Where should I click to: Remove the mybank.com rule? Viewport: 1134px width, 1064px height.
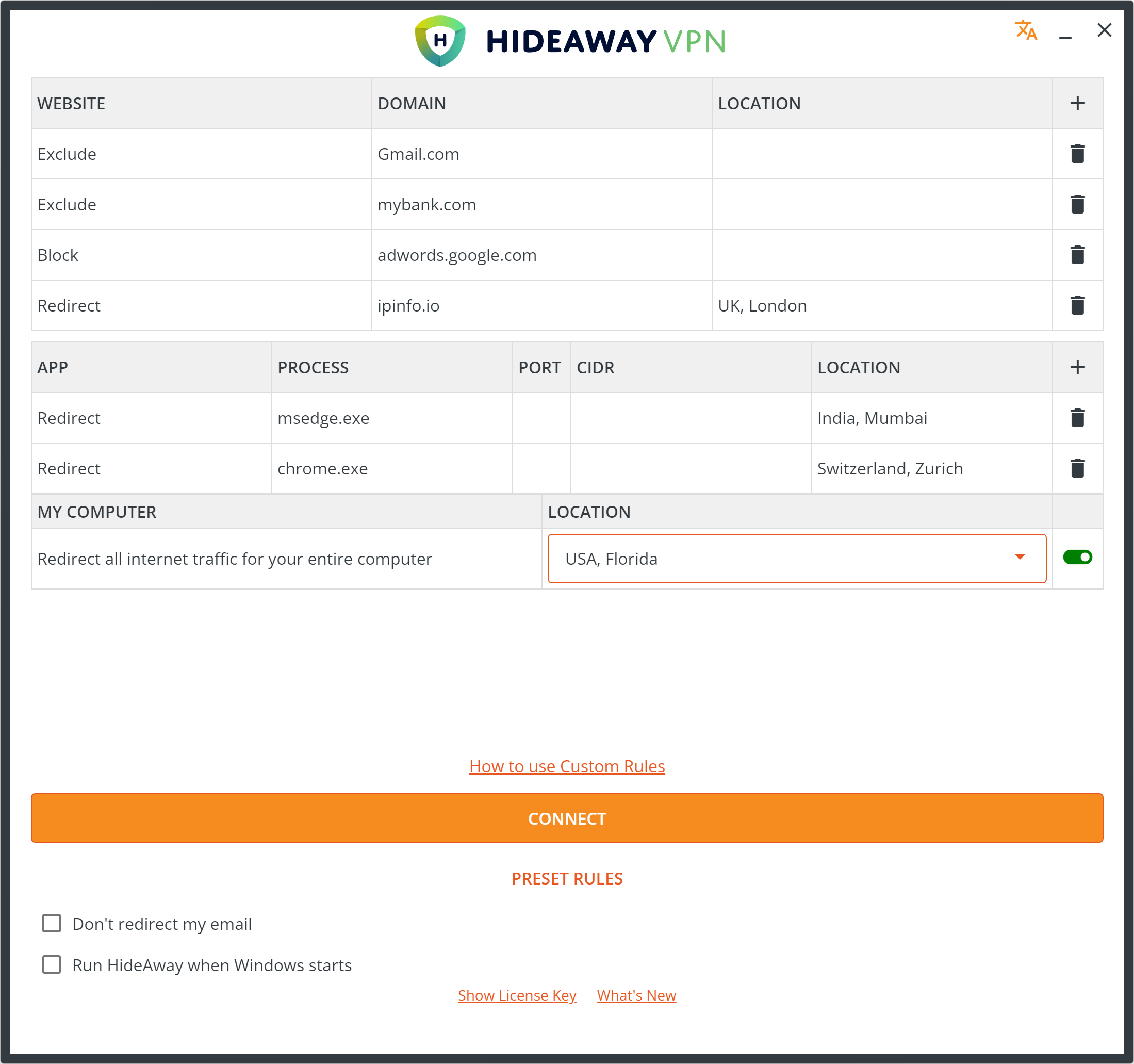[x=1077, y=204]
